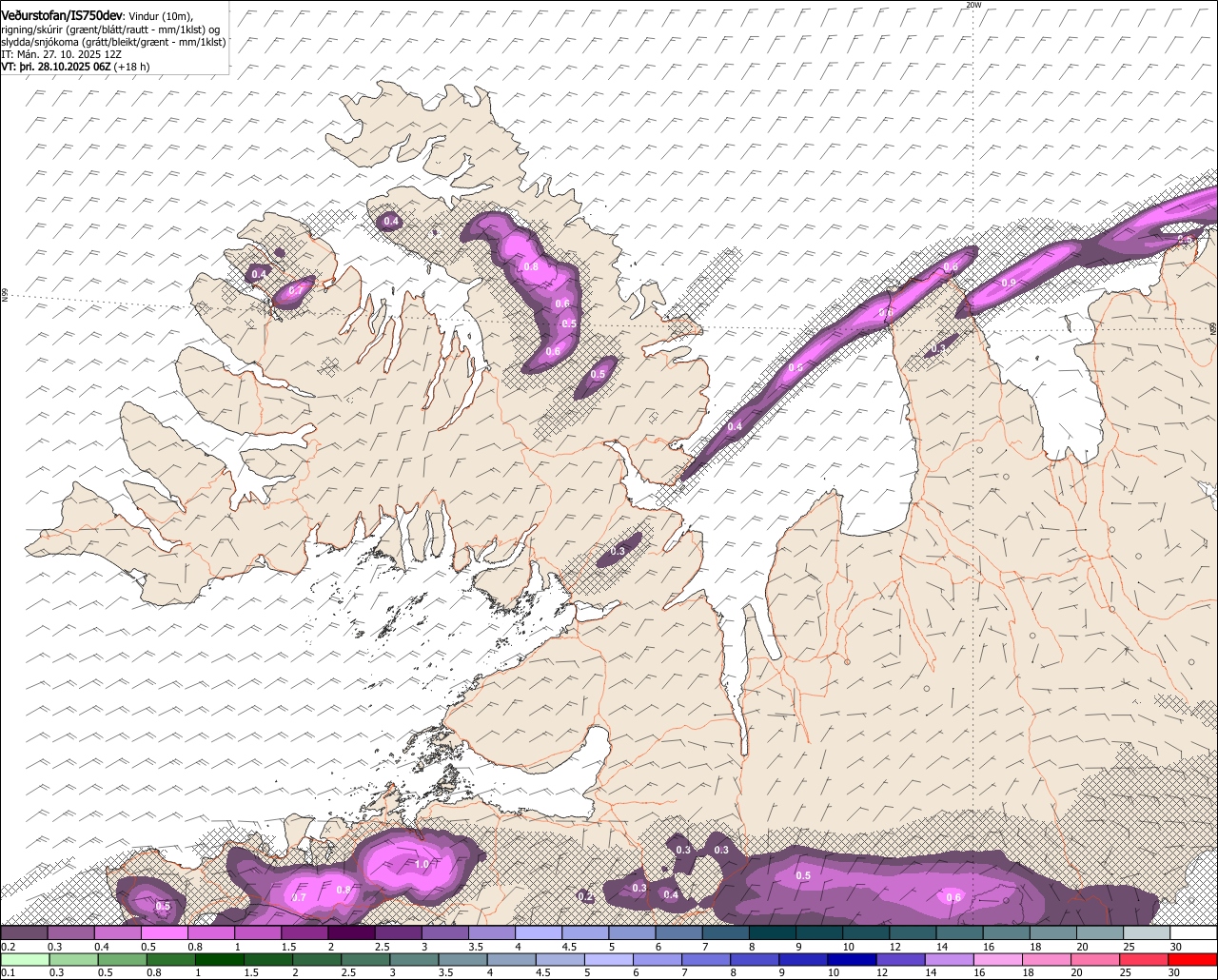Click the Veðurstofan/IS750dev title text
1218x980 pixels.
[x=60, y=15]
